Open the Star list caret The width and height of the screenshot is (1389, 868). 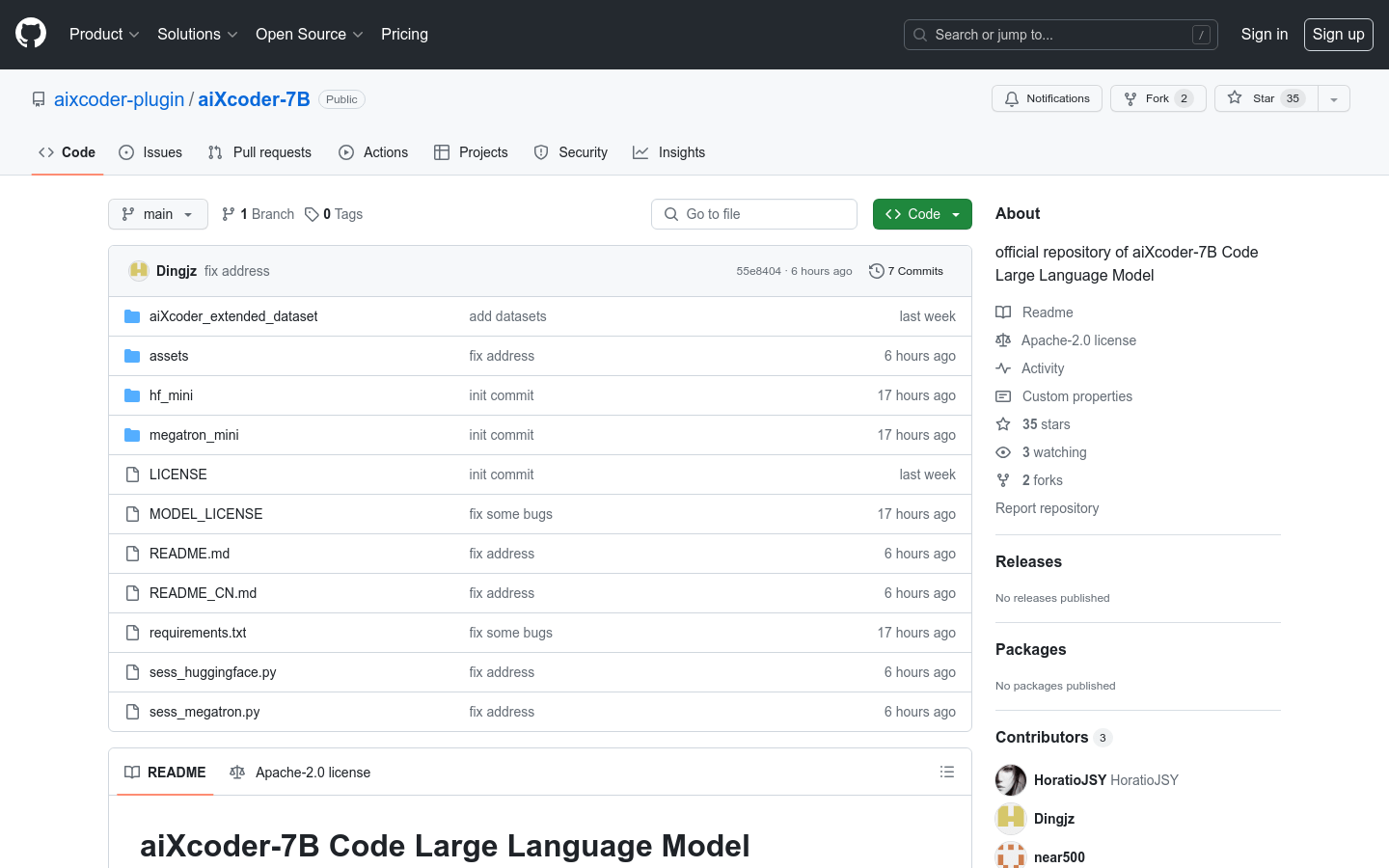tap(1332, 97)
